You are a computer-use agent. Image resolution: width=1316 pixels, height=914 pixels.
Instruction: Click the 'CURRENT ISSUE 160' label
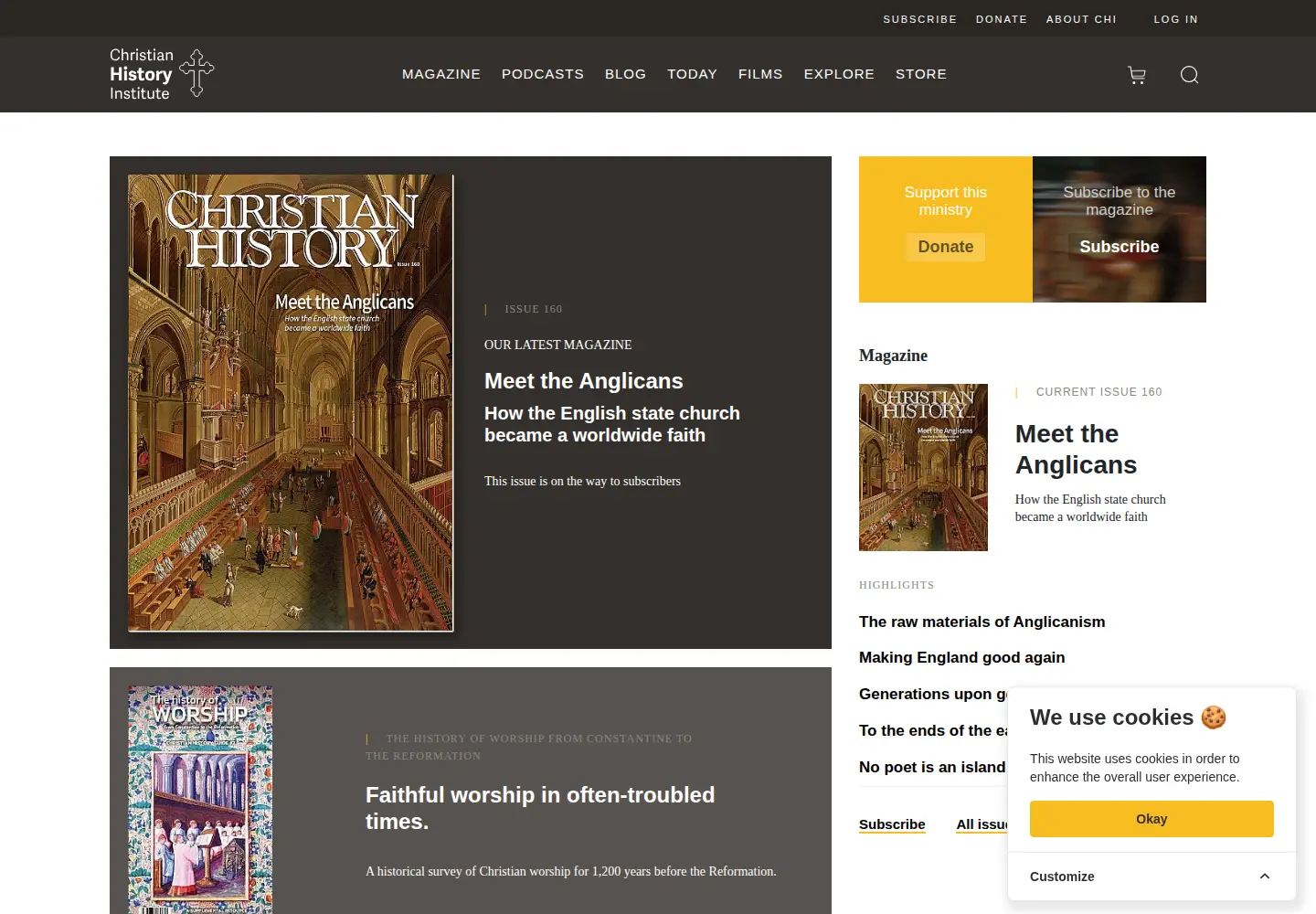pyautogui.click(x=1098, y=392)
